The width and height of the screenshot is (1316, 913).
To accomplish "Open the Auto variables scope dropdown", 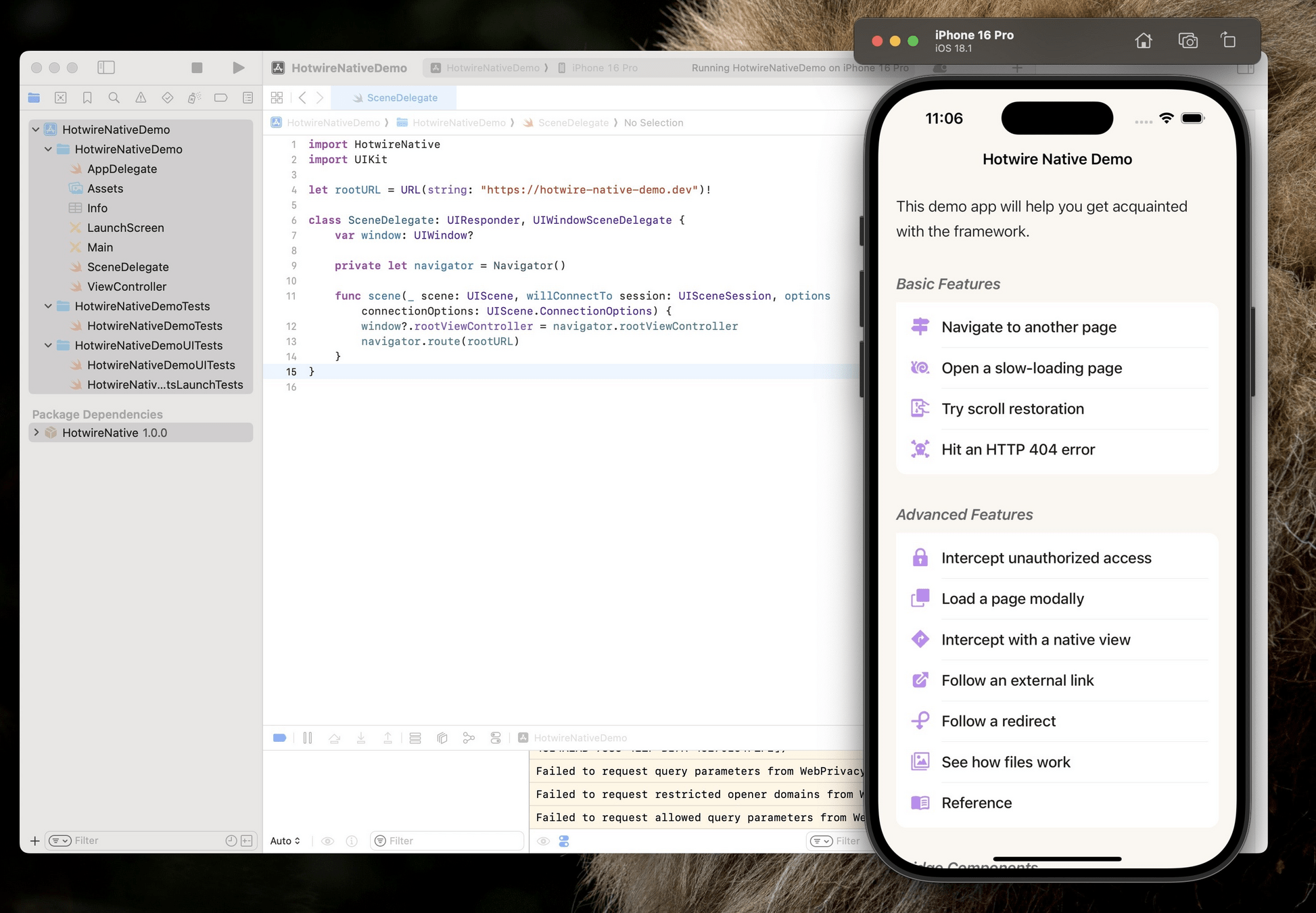I will coord(285,841).
